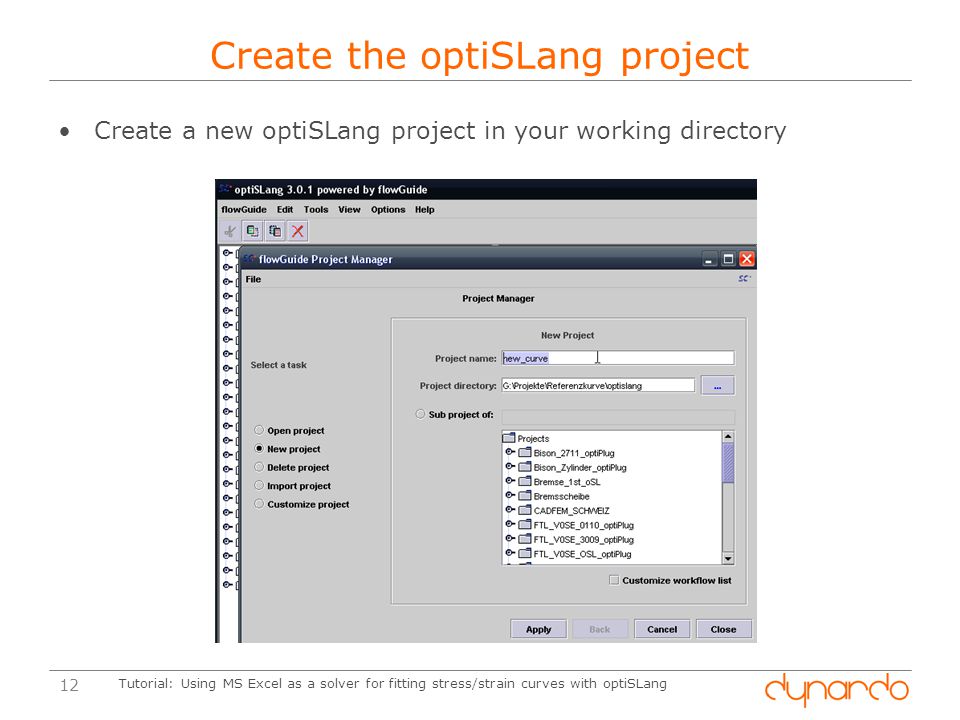Click the project list scrollbar thumb
This screenshot has height=720, width=960.
click(x=728, y=463)
